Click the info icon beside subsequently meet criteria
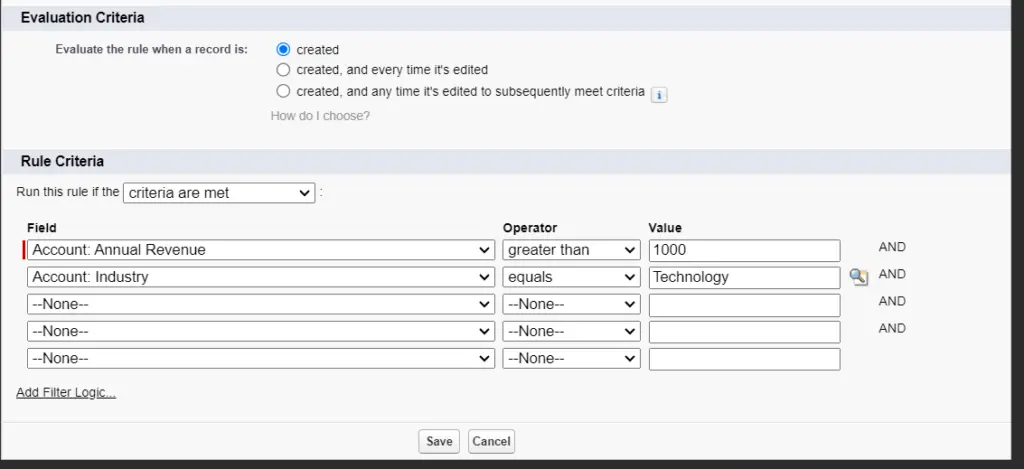1024x469 pixels. tap(659, 94)
